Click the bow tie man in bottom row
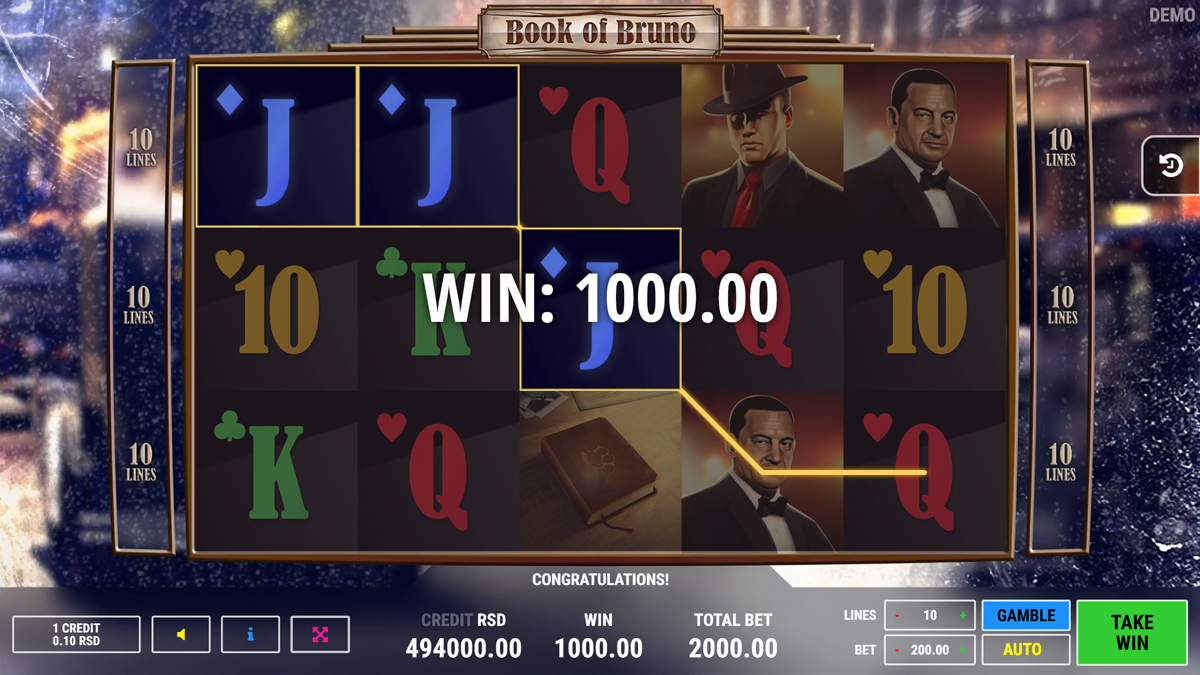Screen dimensions: 1200x675 [x=762, y=471]
